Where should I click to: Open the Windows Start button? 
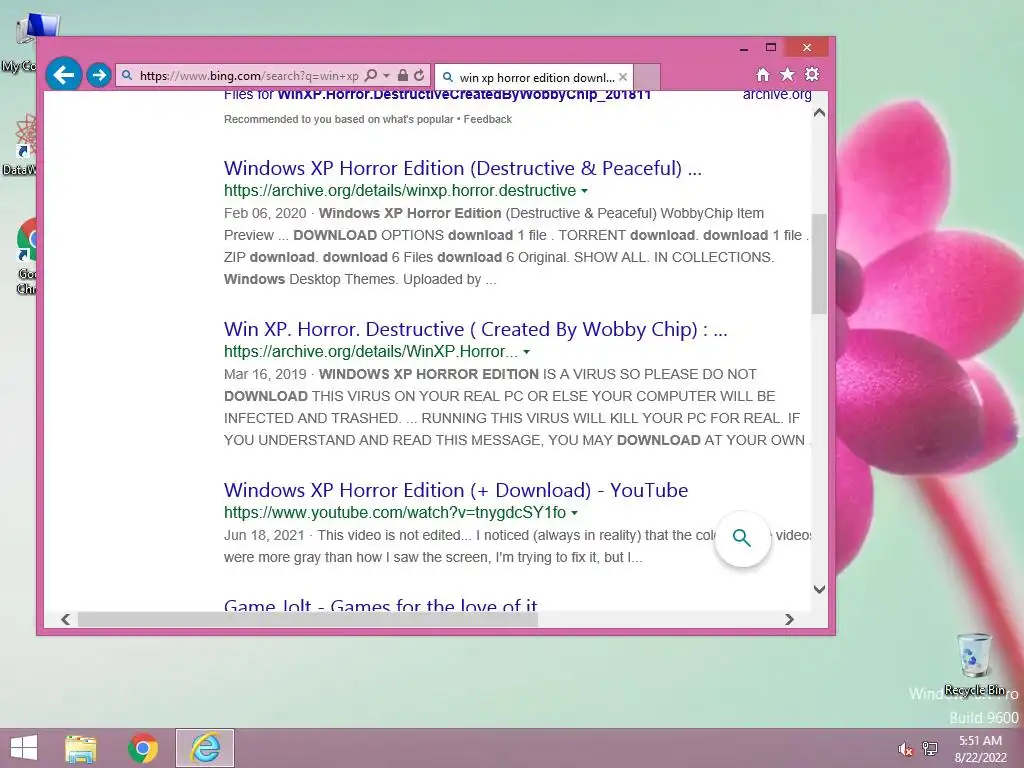24,748
